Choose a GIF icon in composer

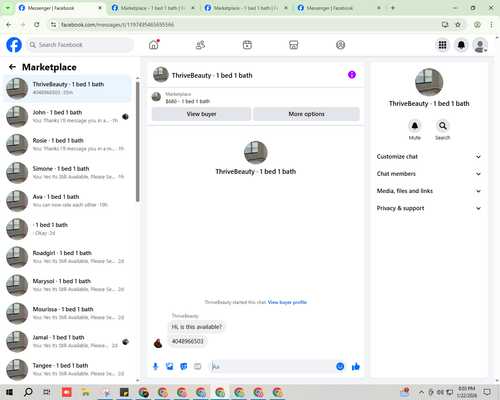coord(198,367)
